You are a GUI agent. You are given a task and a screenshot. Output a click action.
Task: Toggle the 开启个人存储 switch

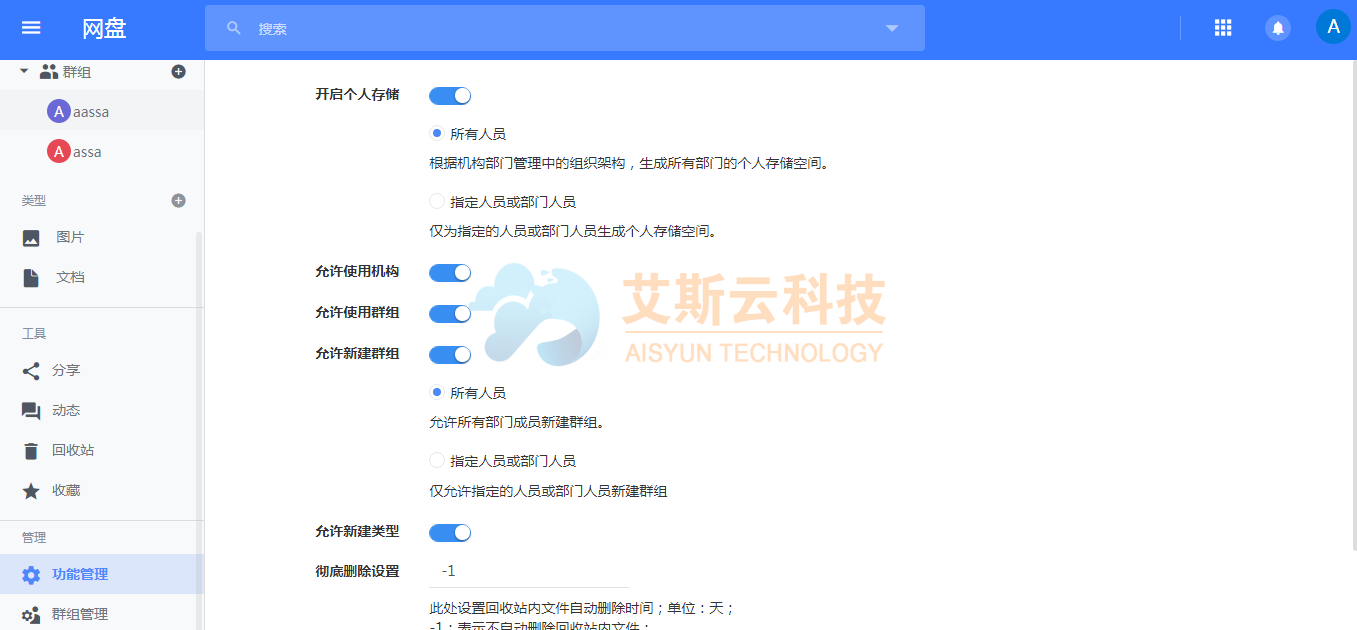click(x=450, y=96)
